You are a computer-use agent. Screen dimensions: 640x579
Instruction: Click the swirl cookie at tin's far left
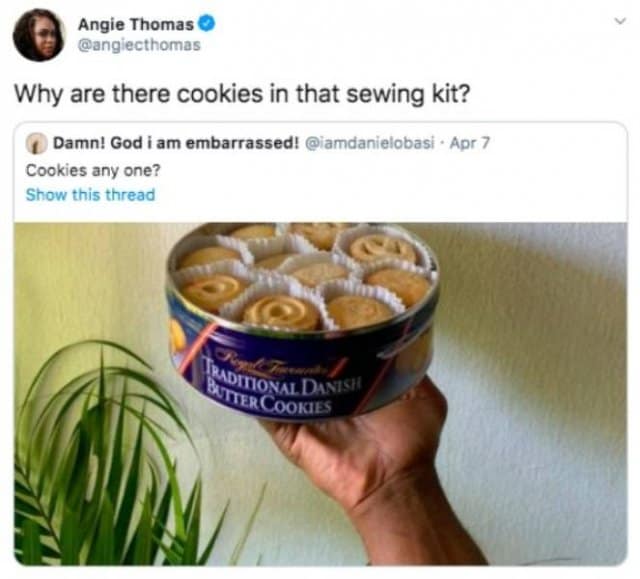[213, 291]
